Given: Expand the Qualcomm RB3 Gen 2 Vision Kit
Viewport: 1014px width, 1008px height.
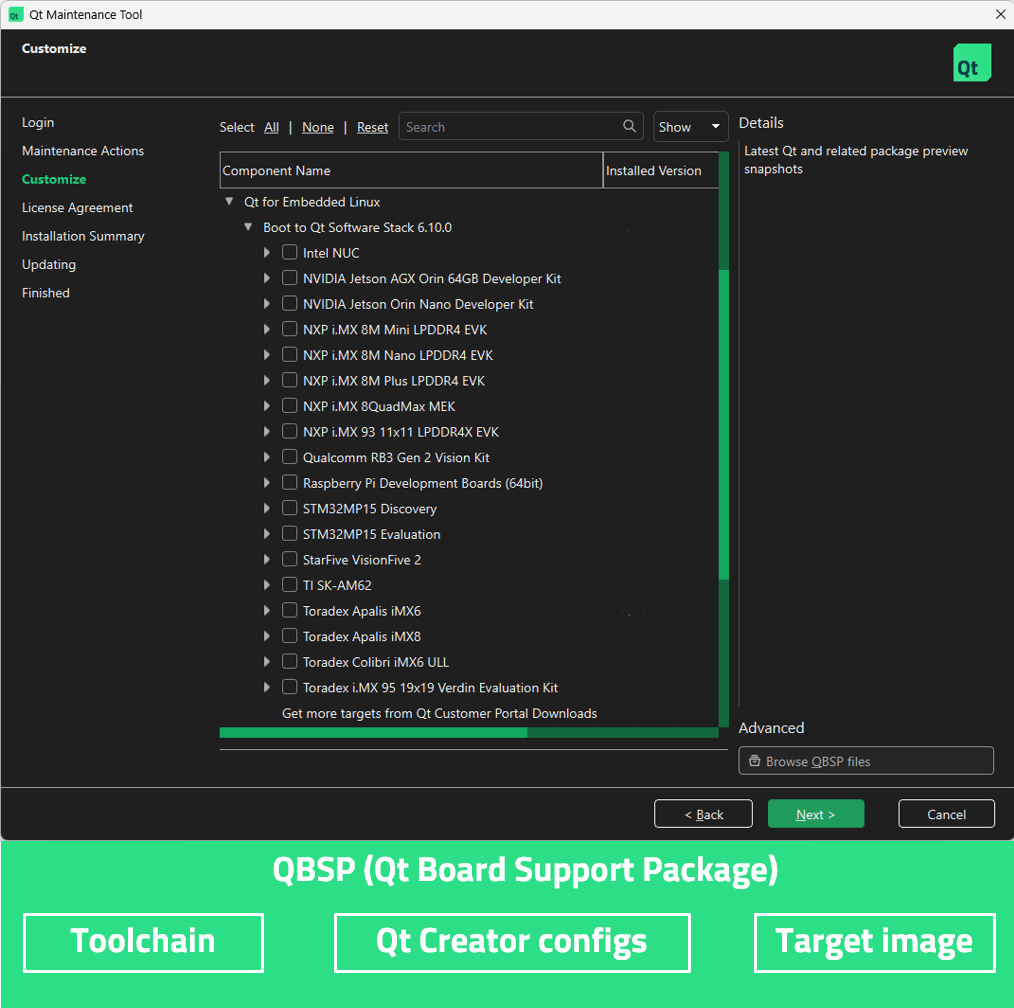Looking at the screenshot, I should [x=266, y=457].
